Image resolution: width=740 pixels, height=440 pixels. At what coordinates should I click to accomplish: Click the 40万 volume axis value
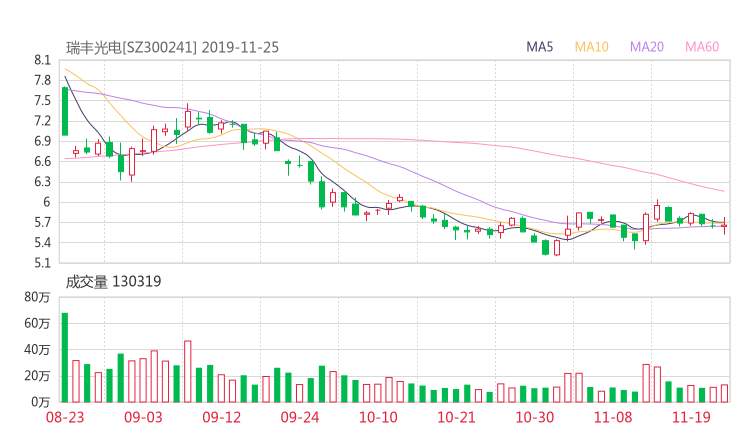coord(37,350)
